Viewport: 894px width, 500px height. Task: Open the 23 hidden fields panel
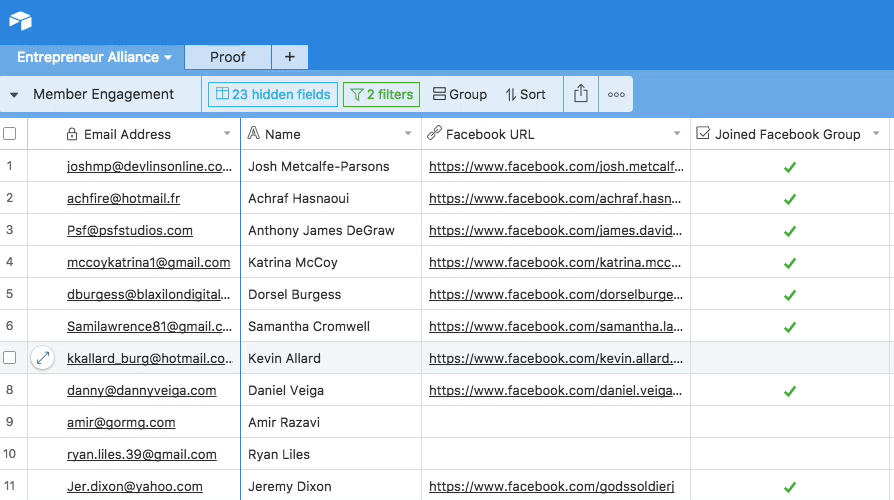pos(270,94)
